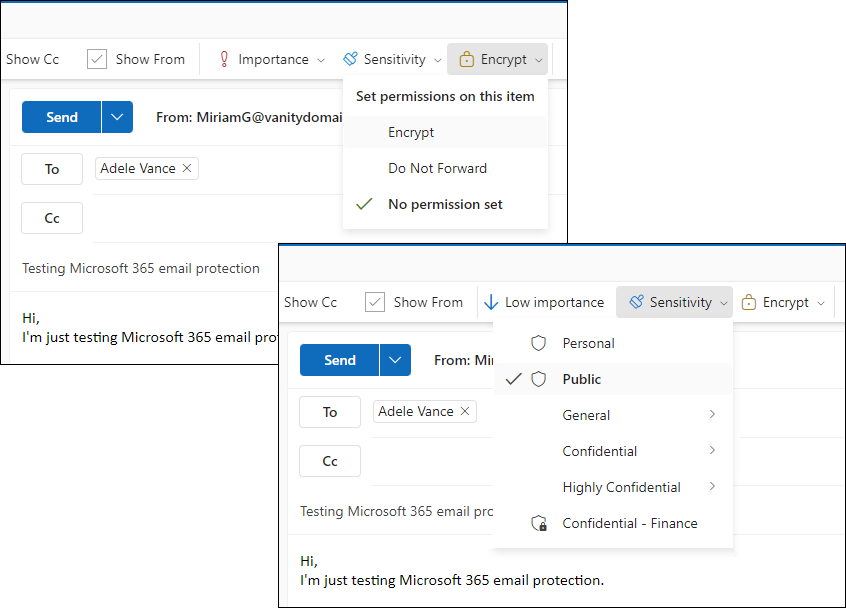
Task: Click Send button in bottom window
Action: pos(339,360)
